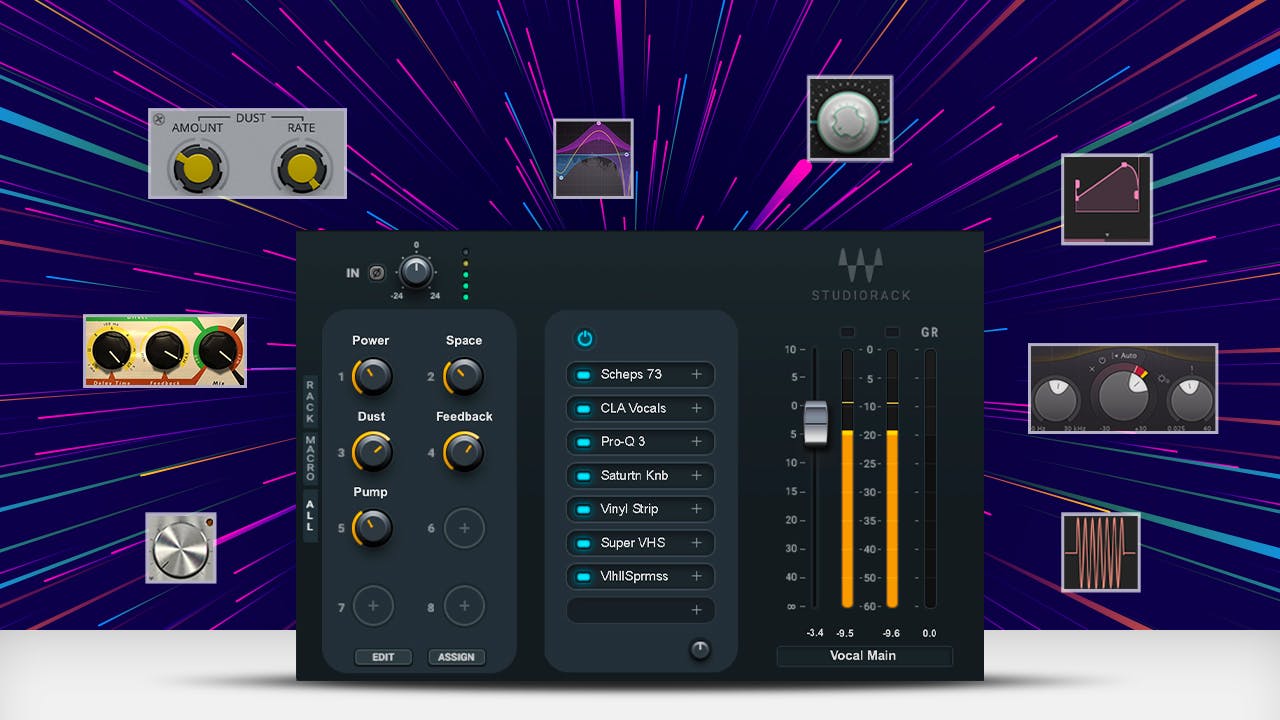Click the EDIT button

383,657
